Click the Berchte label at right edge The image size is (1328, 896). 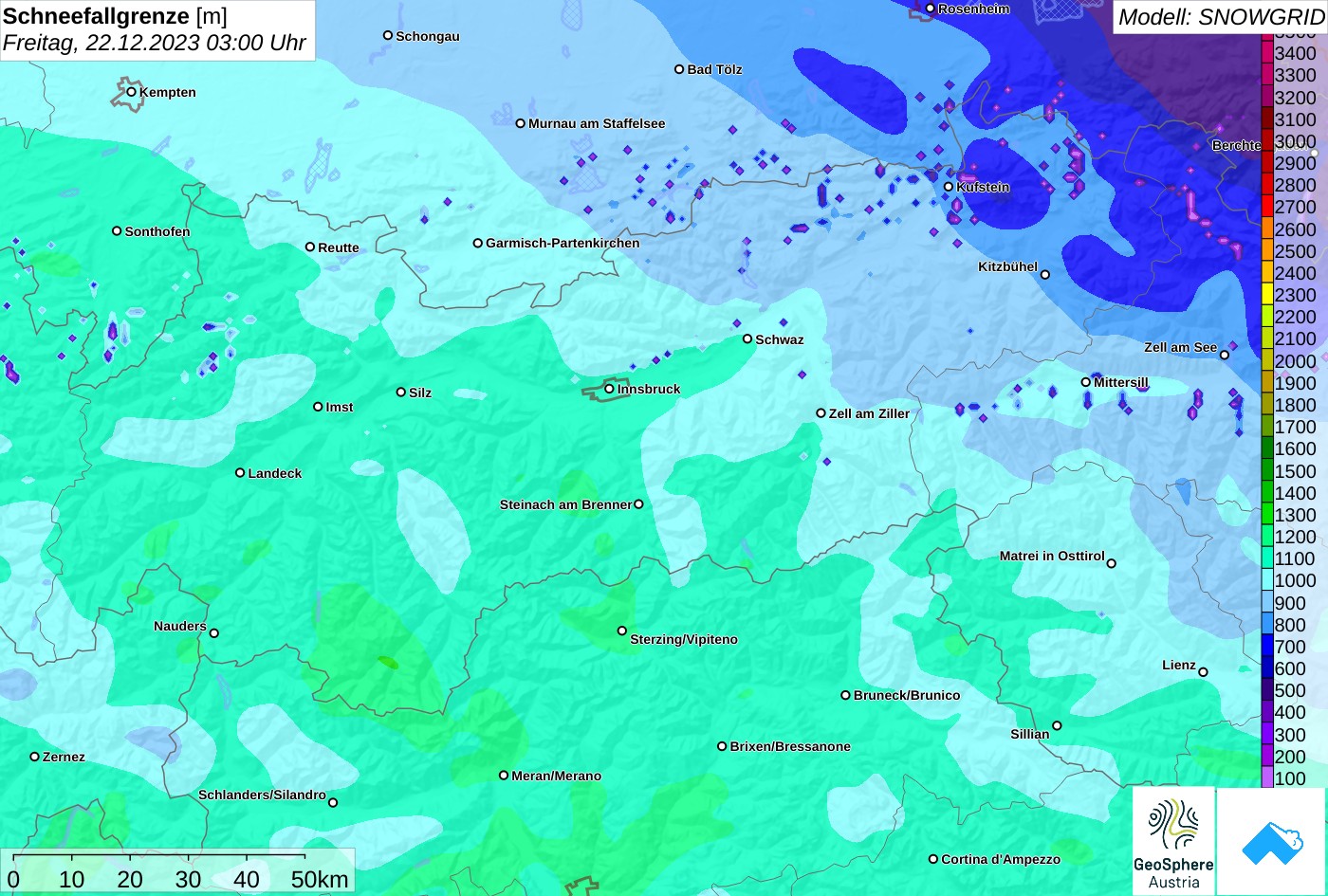click(1237, 145)
